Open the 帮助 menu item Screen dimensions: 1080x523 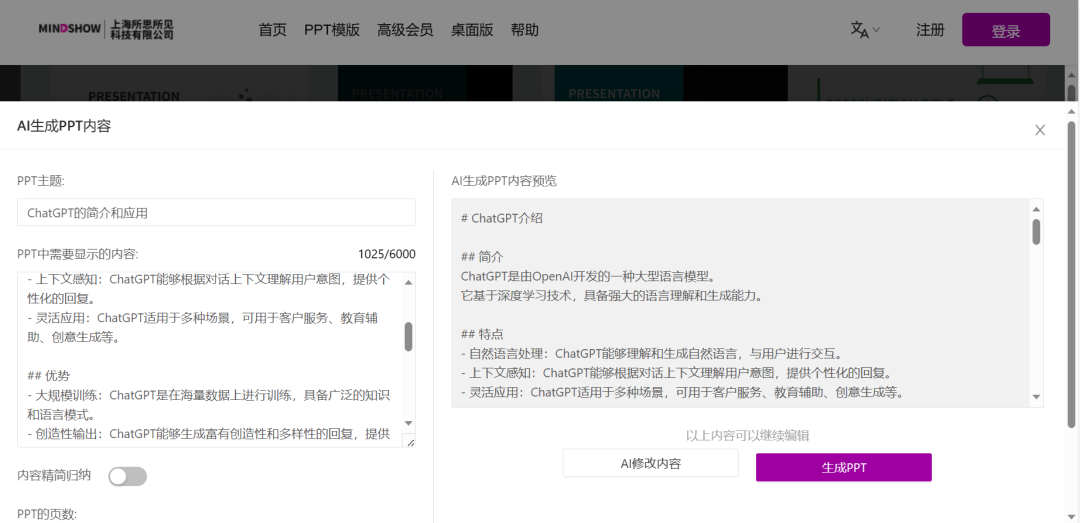(x=525, y=30)
